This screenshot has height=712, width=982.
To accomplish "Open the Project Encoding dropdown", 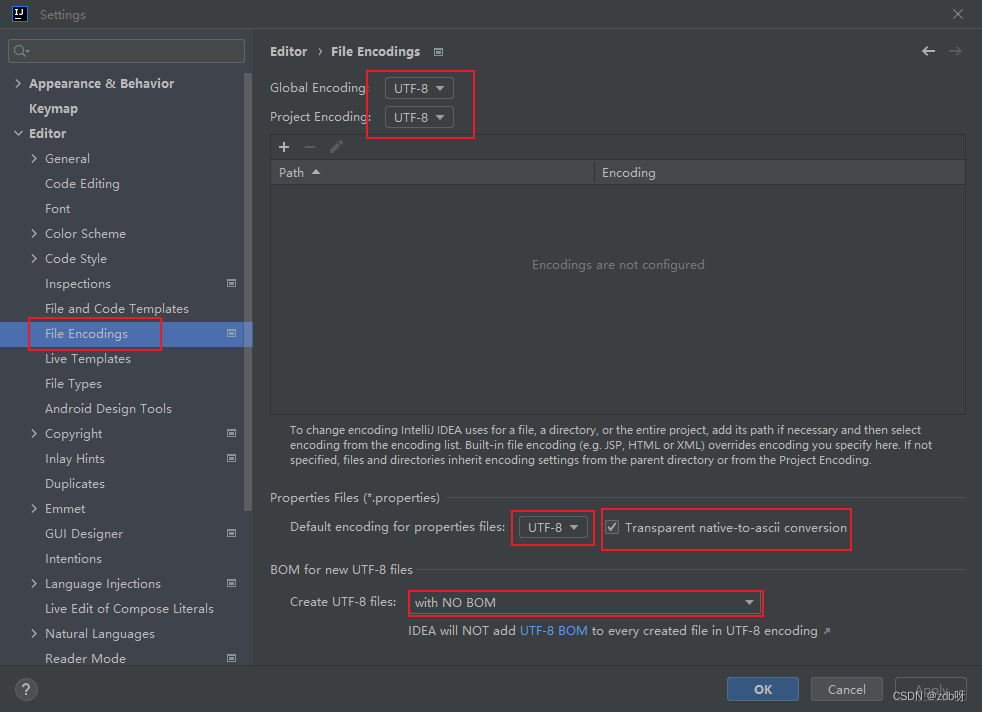I will [x=419, y=117].
